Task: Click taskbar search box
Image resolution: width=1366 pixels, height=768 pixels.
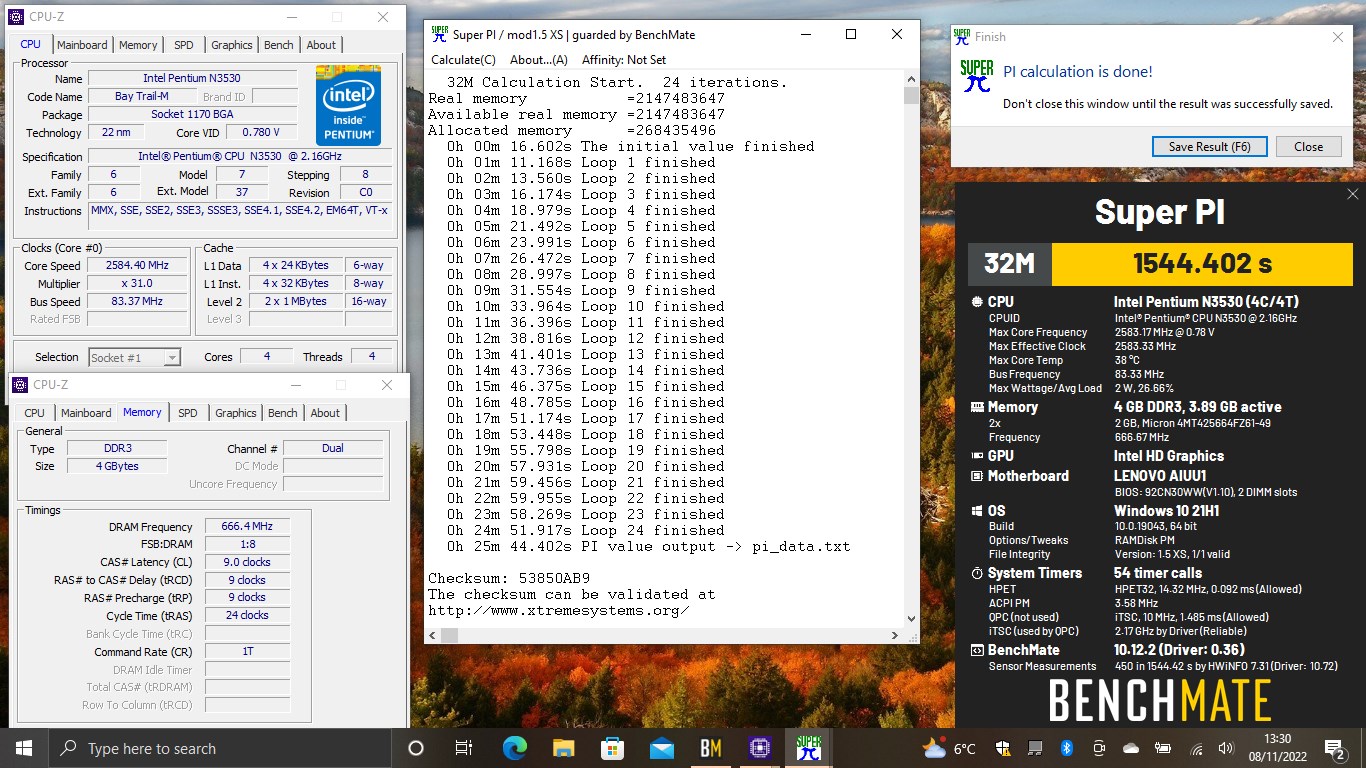Action: click(x=221, y=748)
